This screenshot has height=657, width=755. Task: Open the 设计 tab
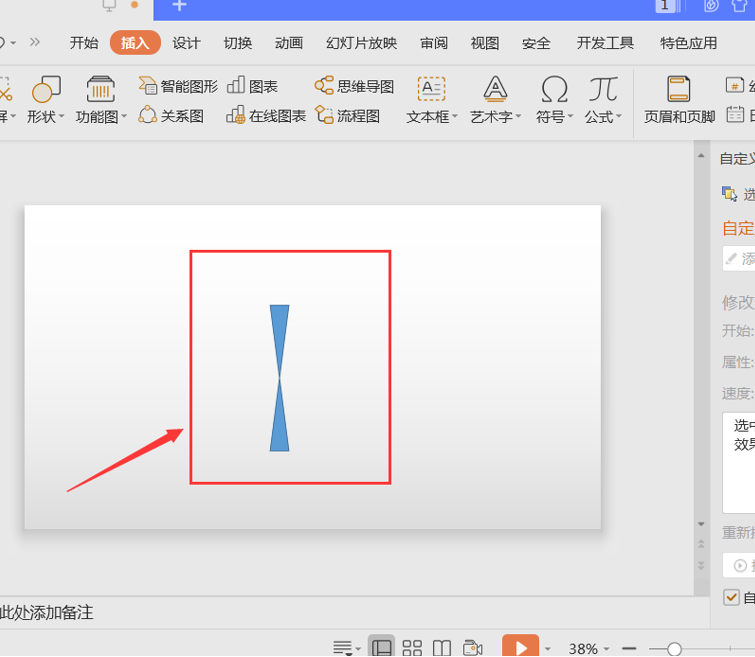[186, 43]
